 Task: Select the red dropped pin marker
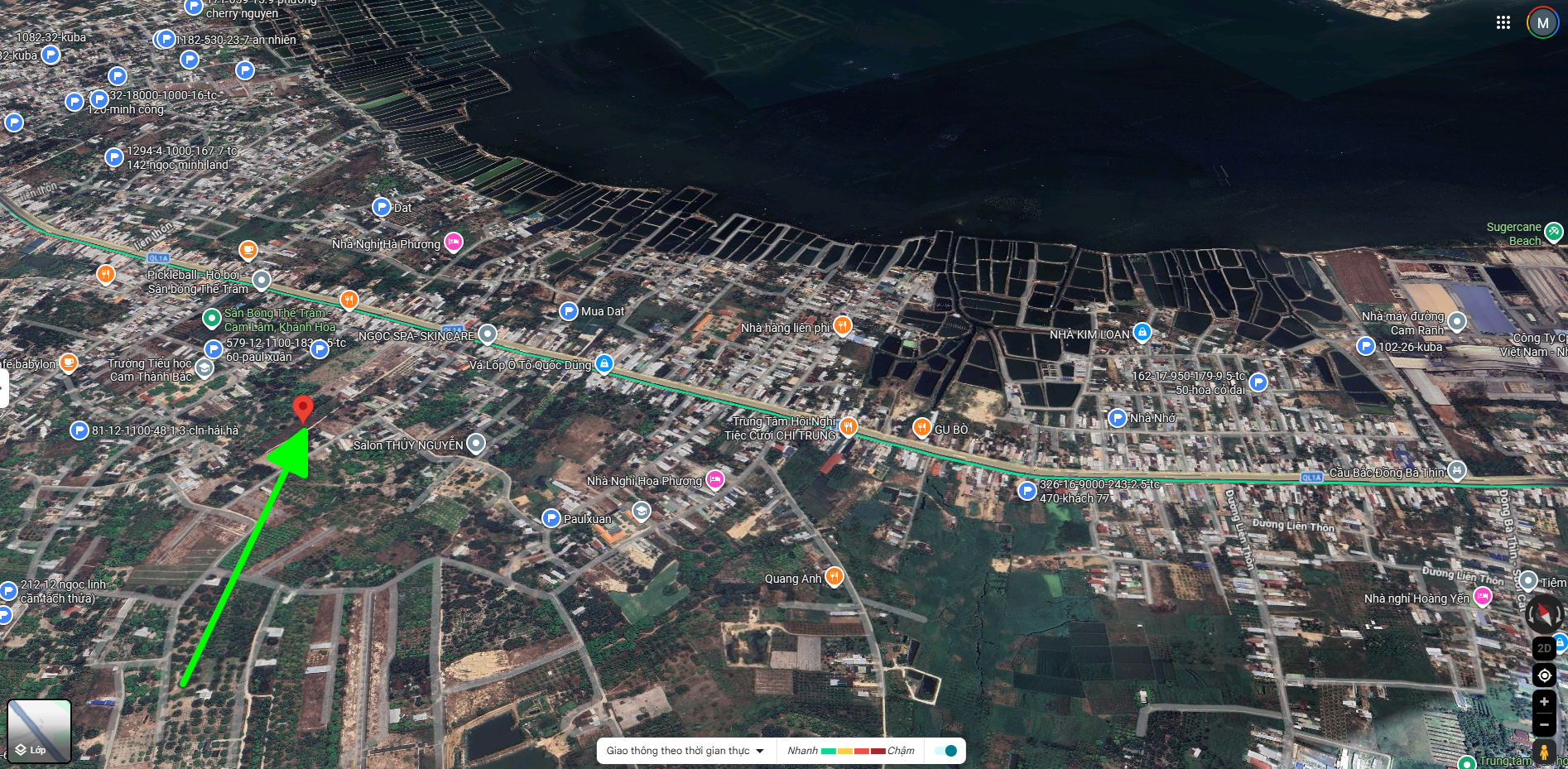click(303, 410)
